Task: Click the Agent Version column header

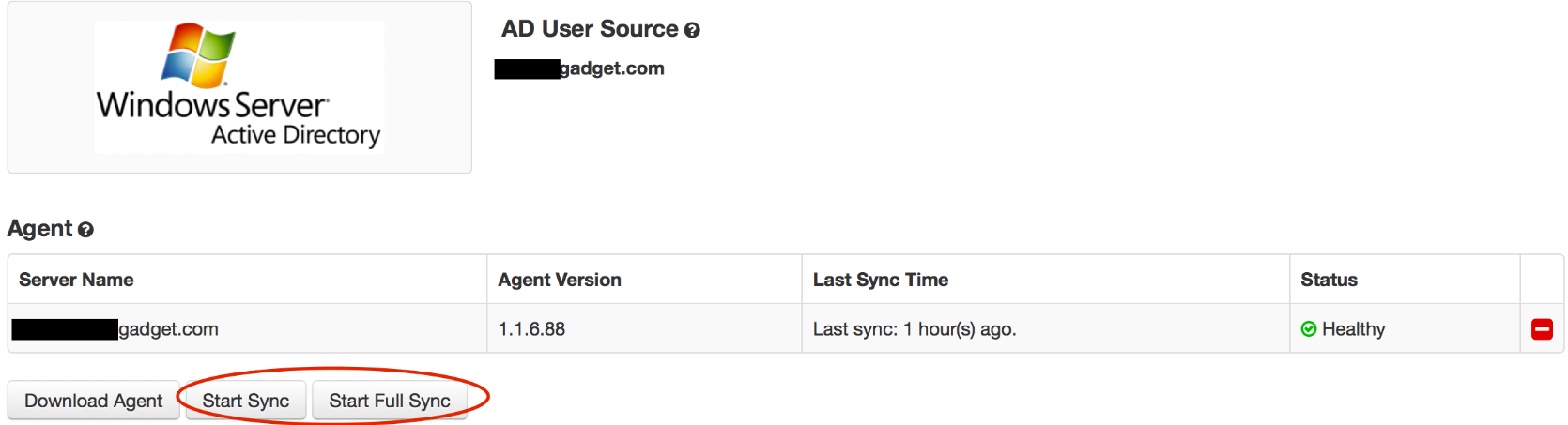Action: (x=560, y=280)
